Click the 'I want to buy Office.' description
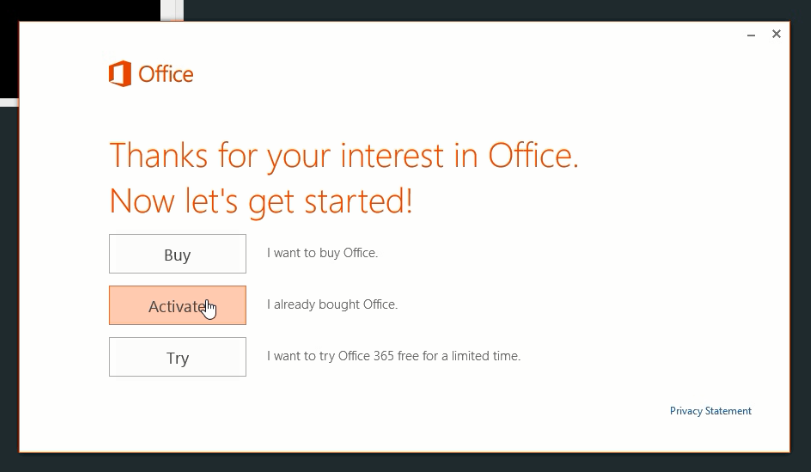 click(323, 253)
